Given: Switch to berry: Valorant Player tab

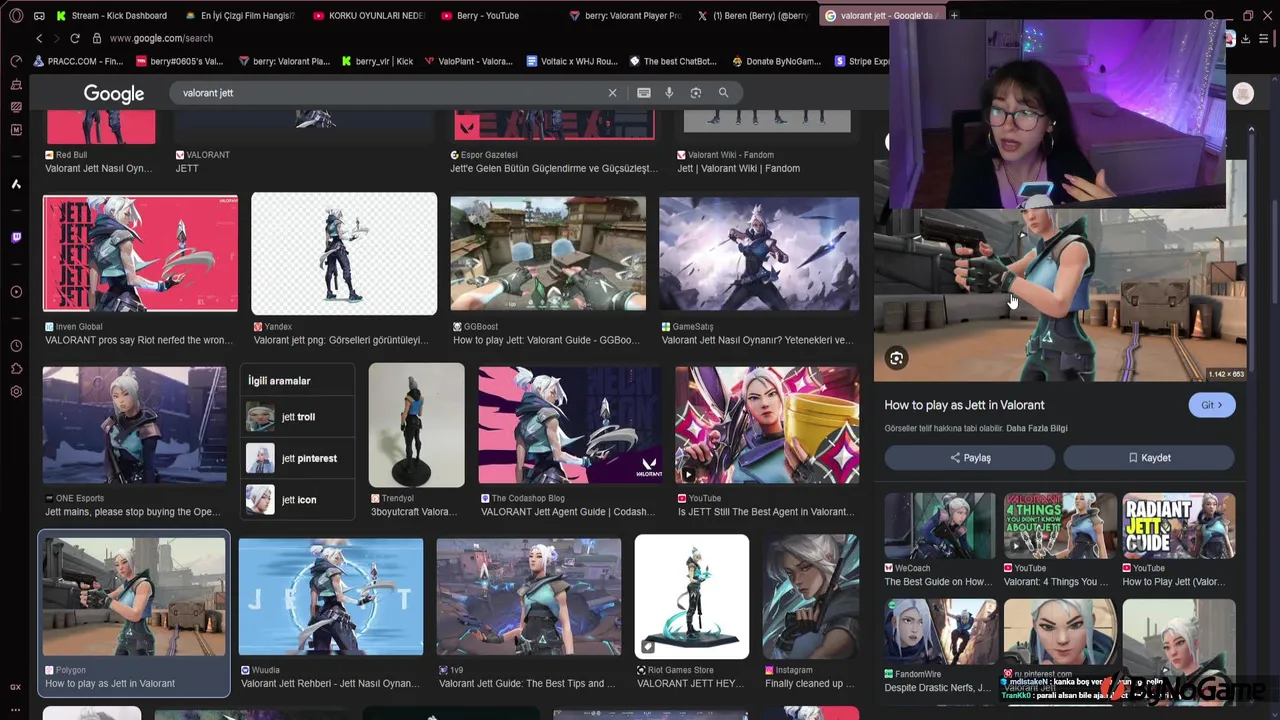Looking at the screenshot, I should point(625,16).
